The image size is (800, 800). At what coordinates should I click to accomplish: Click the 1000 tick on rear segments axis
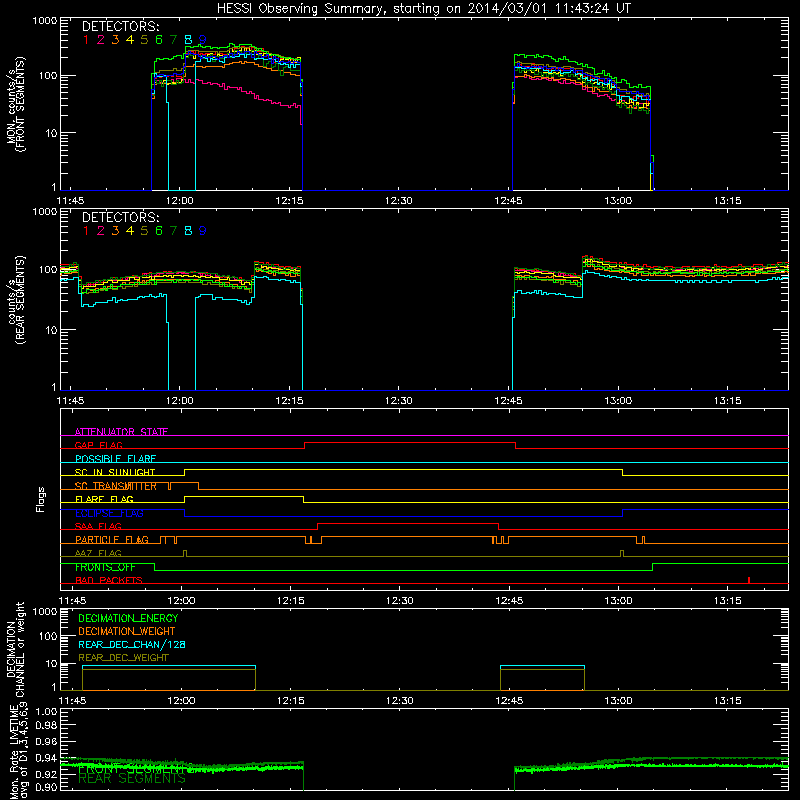[x=44, y=212]
